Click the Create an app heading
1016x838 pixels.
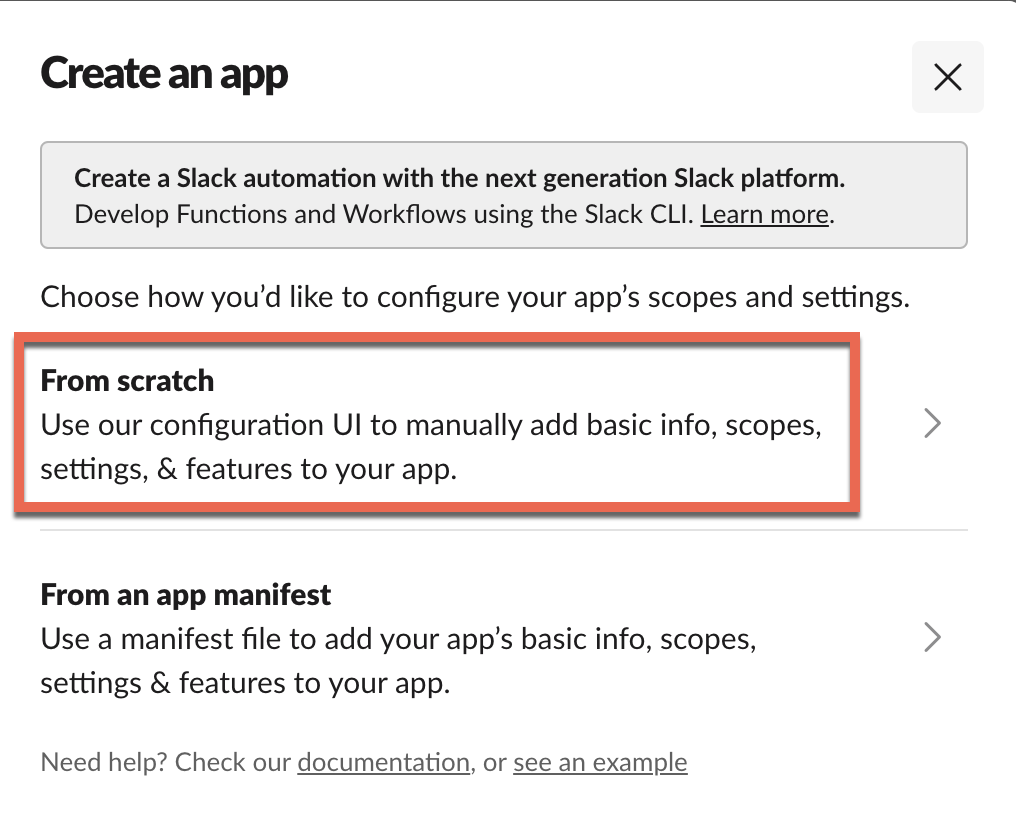coord(164,75)
